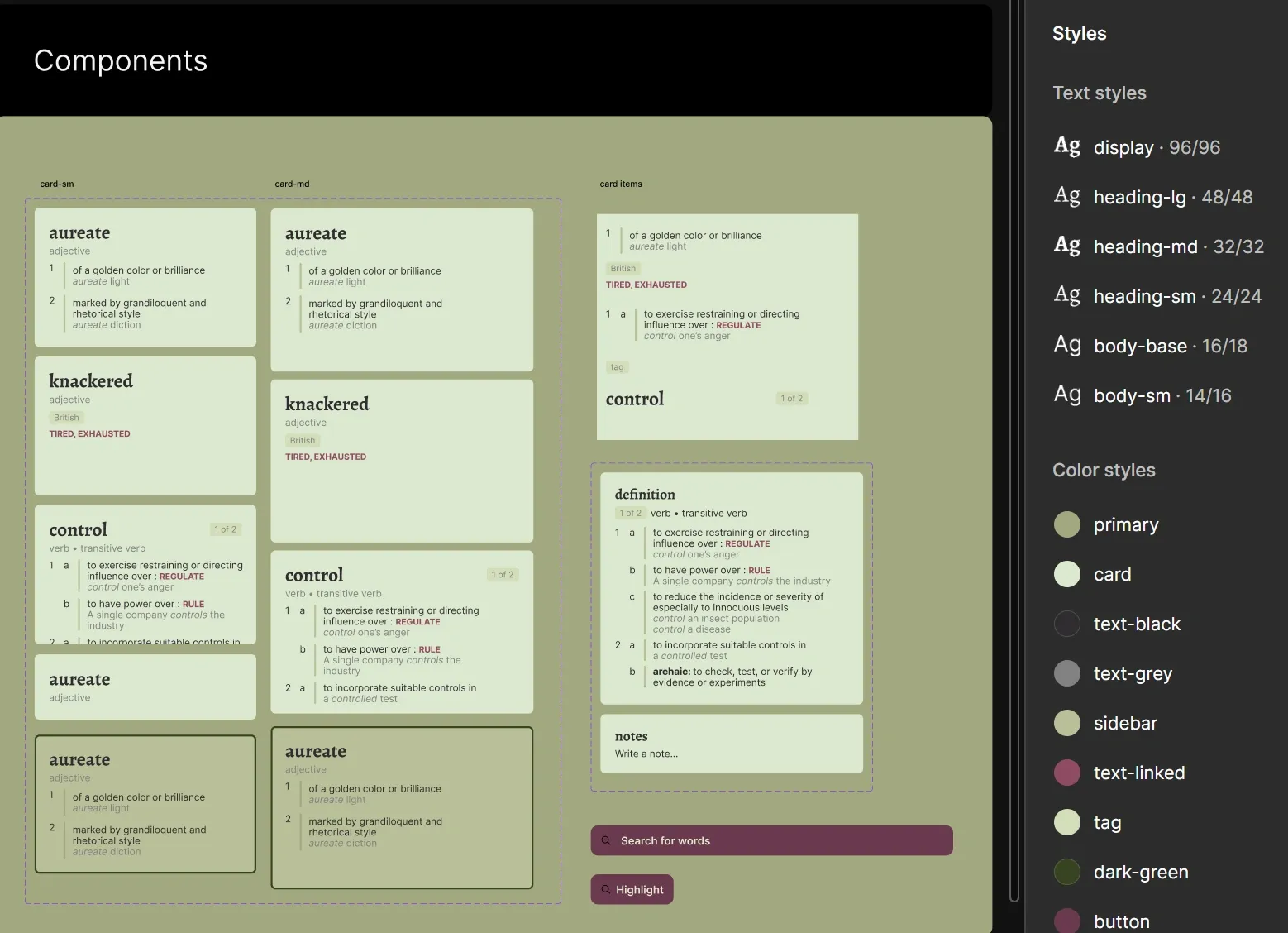Select the control card under card-md
The image size is (1288, 933).
(402, 632)
